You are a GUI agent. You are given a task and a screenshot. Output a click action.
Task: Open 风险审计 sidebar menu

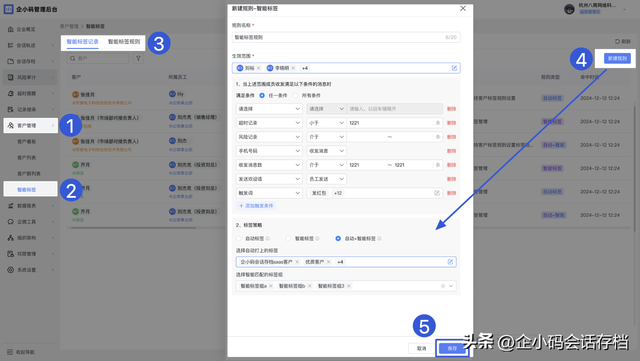[30, 77]
